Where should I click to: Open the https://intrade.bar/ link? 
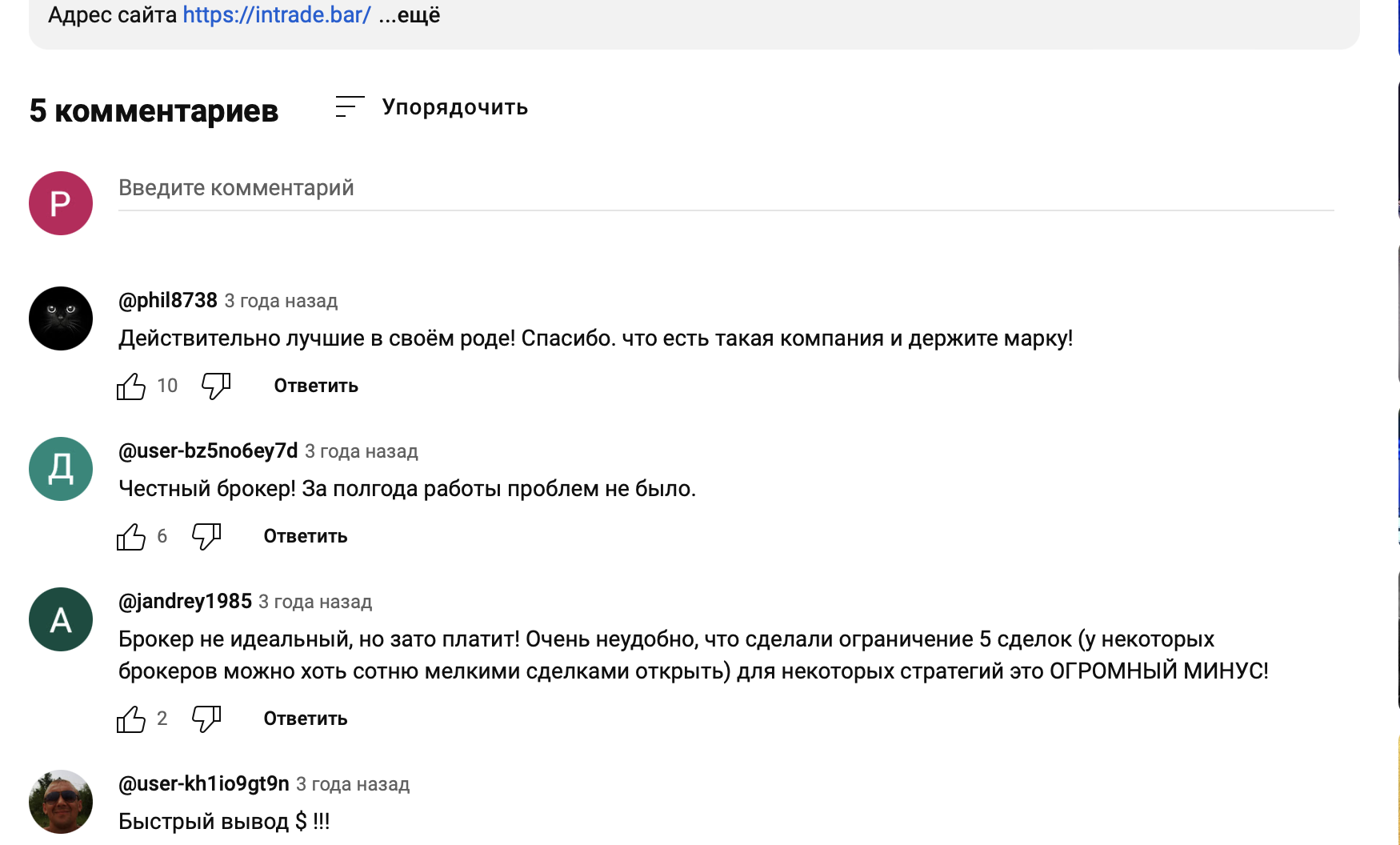(277, 15)
